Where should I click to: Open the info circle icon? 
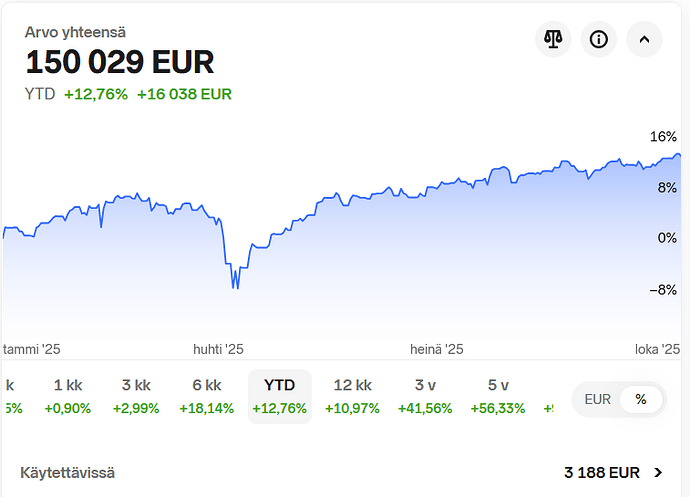point(599,40)
